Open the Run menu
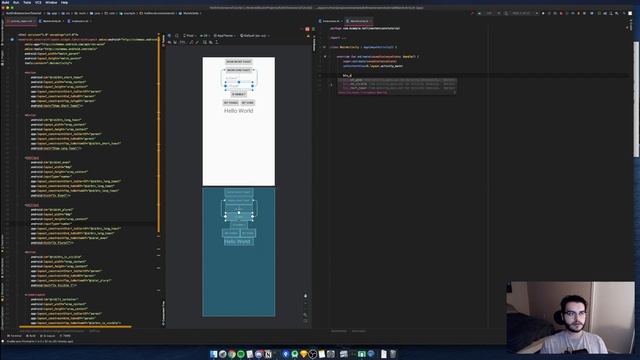This screenshot has height=360, width=640. pos(16,2)
